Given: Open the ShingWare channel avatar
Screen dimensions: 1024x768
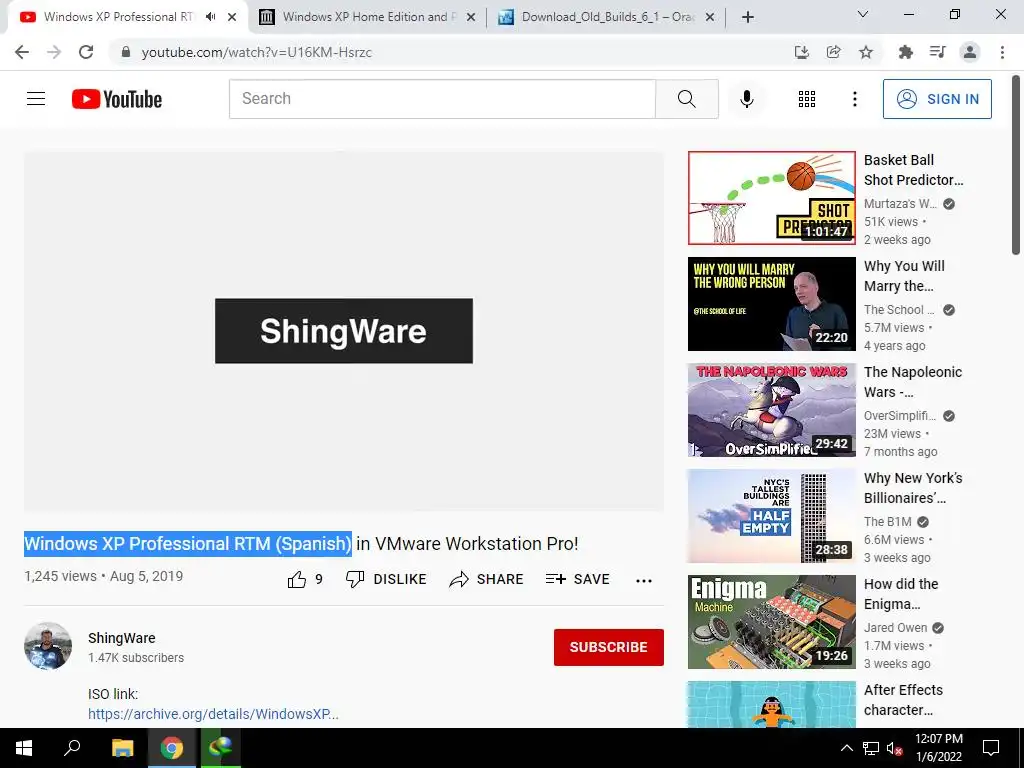Looking at the screenshot, I should (x=48, y=646).
